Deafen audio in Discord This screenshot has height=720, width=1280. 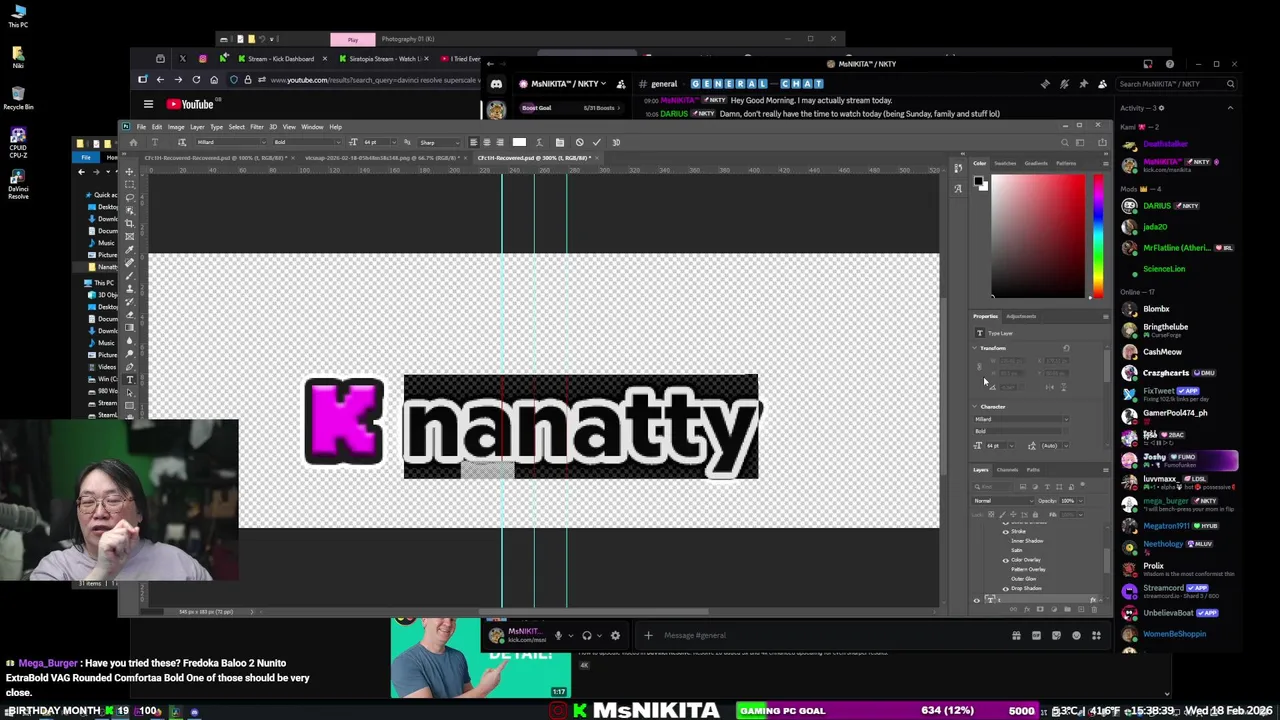(587, 635)
